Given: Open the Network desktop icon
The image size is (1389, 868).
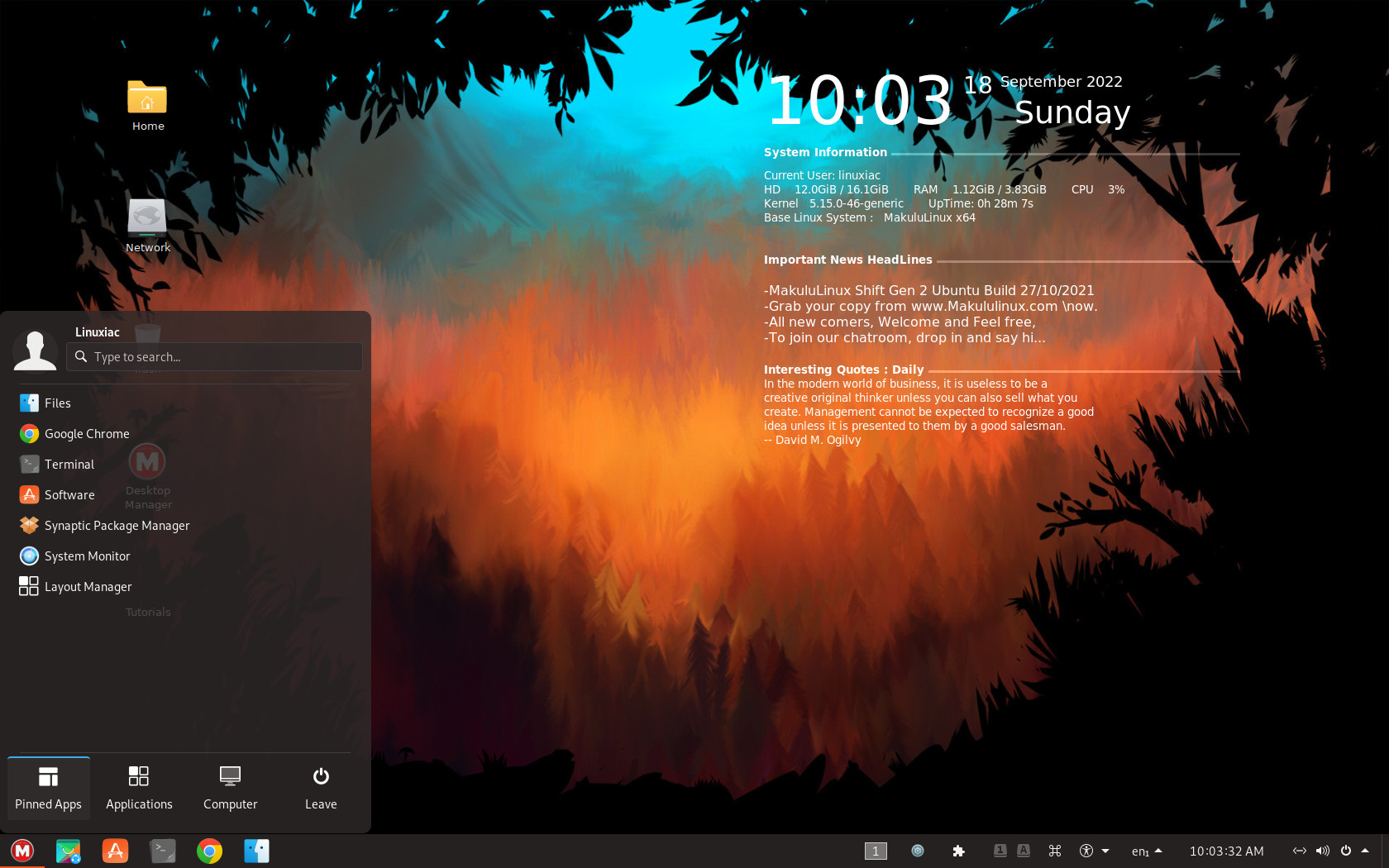Looking at the screenshot, I should [x=147, y=226].
